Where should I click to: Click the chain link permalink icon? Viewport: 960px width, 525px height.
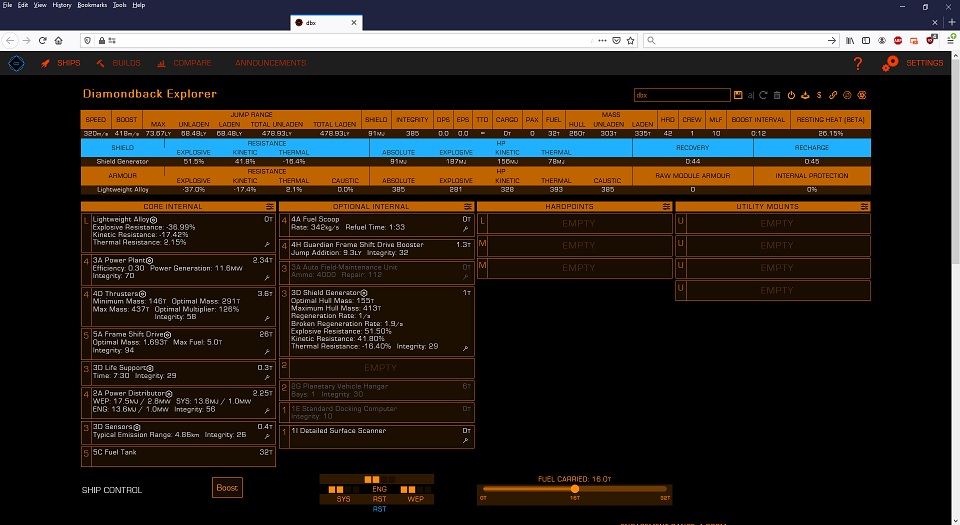click(833, 95)
